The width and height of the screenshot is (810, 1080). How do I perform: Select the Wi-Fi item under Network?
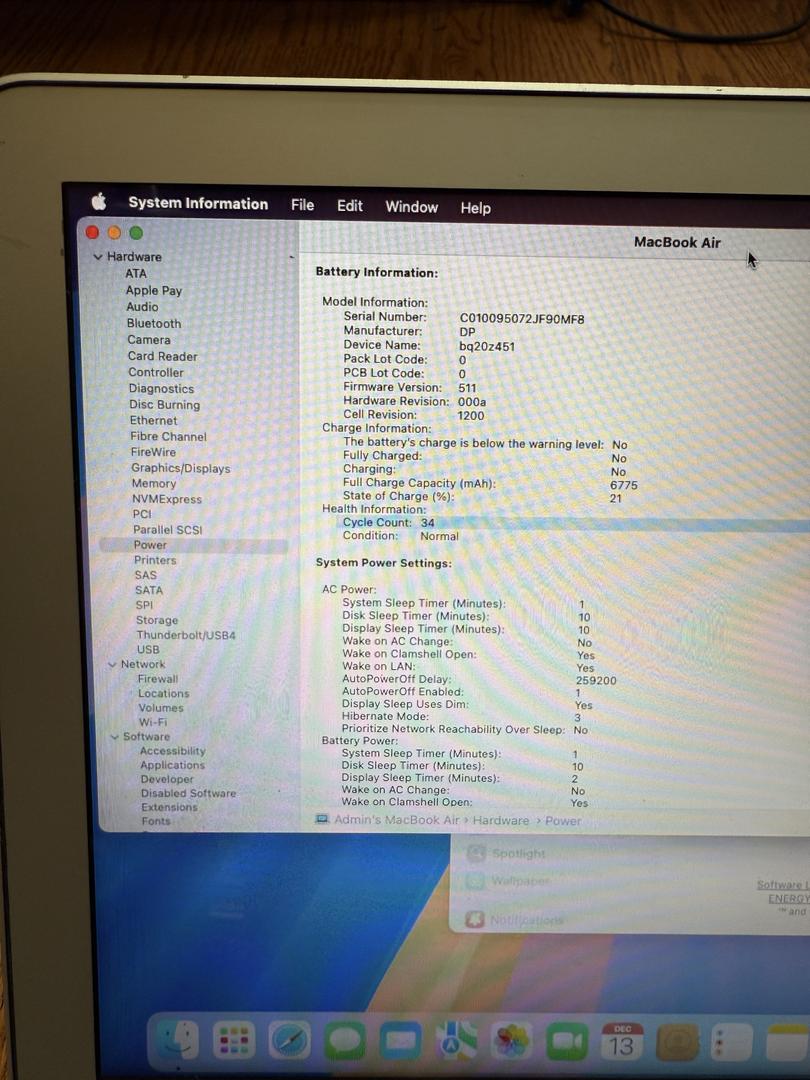[153, 722]
